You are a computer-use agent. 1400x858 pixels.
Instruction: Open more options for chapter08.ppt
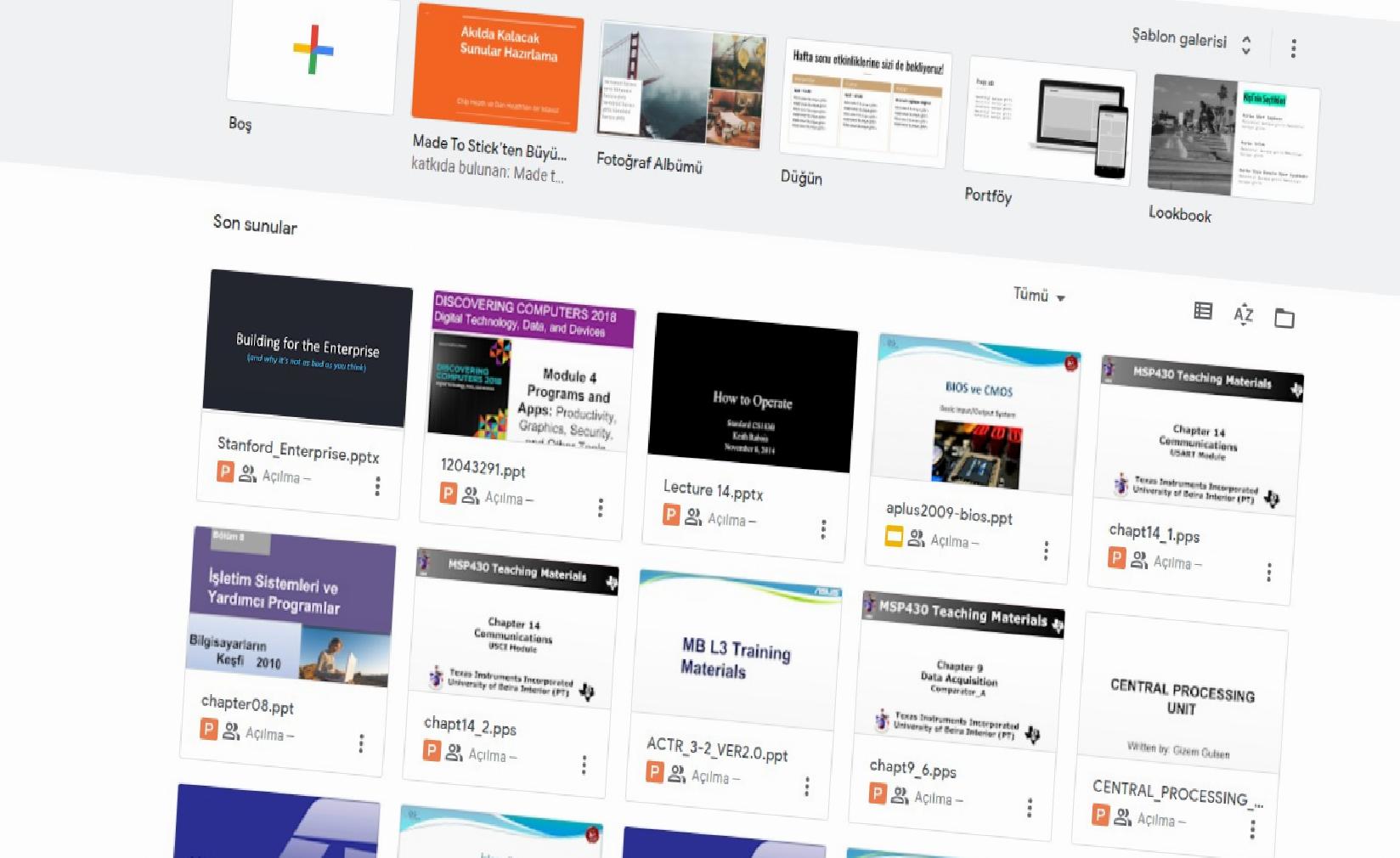coord(361,743)
